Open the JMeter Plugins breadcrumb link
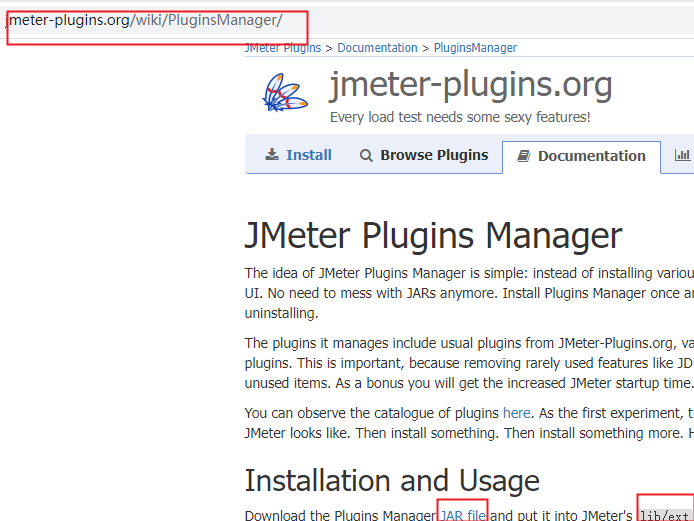Image resolution: width=694 pixels, height=521 pixels. pyautogui.click(x=283, y=48)
